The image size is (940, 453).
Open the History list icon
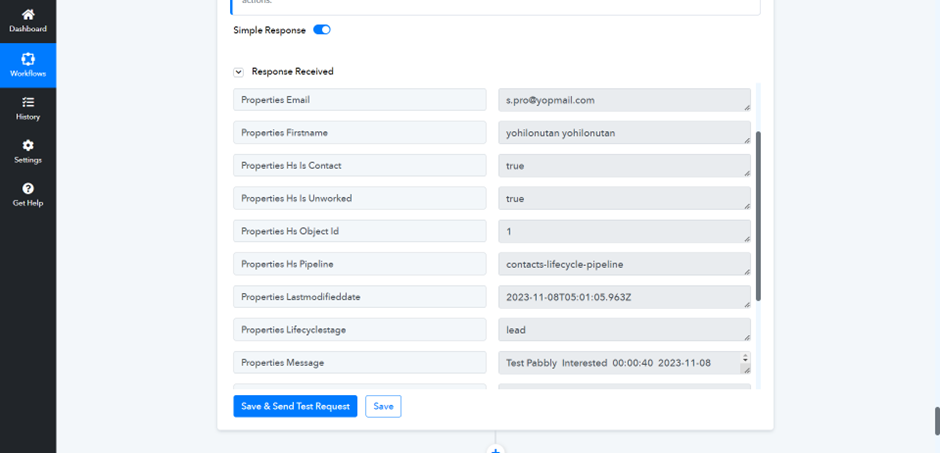28,102
